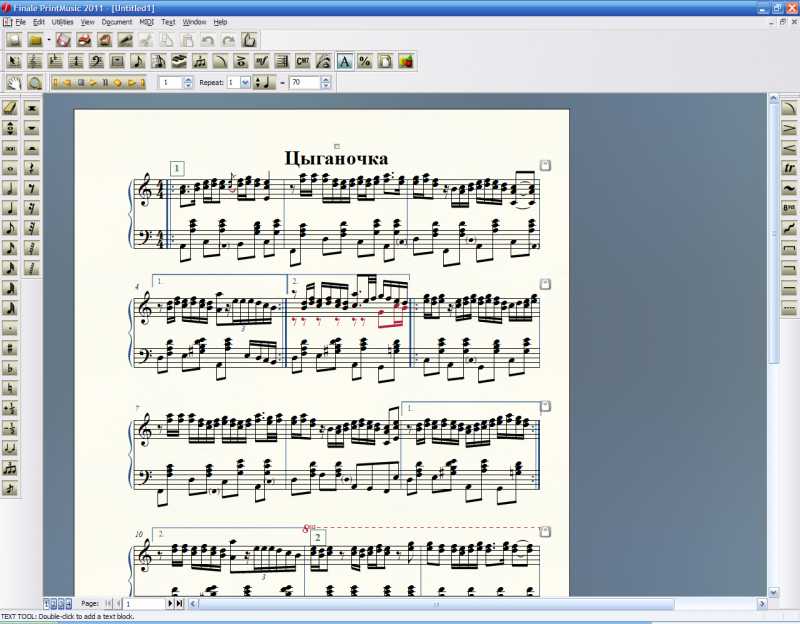
Task: Select the Resize tool (percent sign)
Action: pyautogui.click(x=364, y=62)
